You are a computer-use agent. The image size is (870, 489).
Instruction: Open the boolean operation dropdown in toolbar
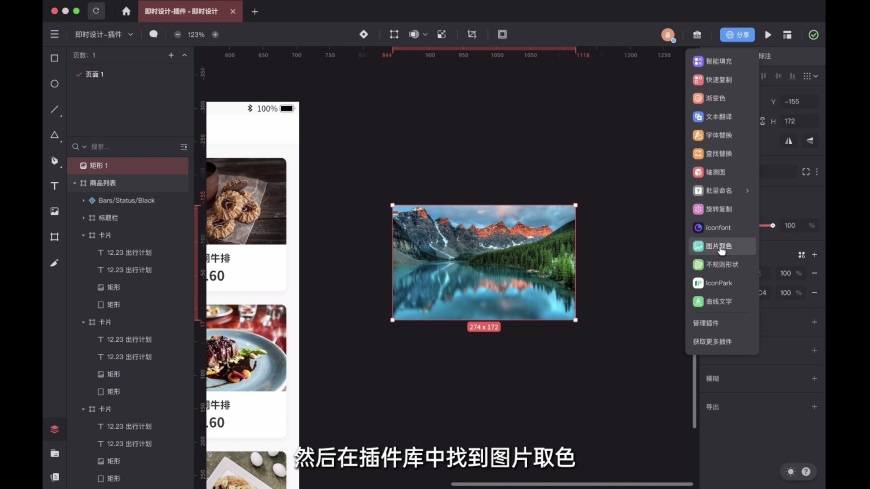point(425,34)
